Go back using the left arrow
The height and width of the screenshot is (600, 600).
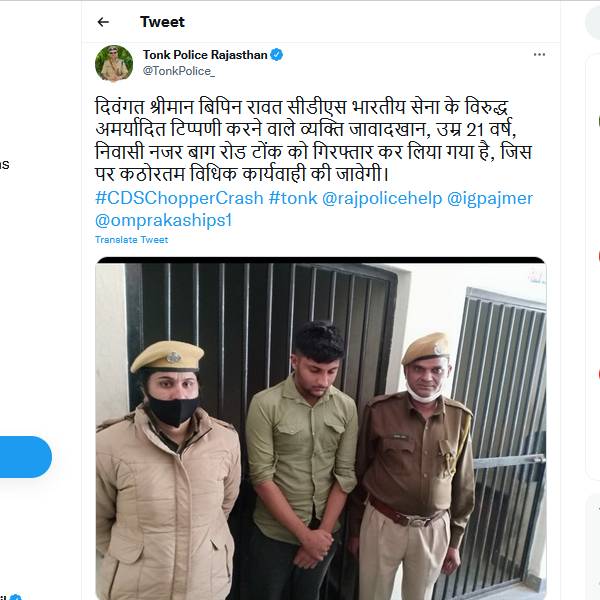click(103, 22)
